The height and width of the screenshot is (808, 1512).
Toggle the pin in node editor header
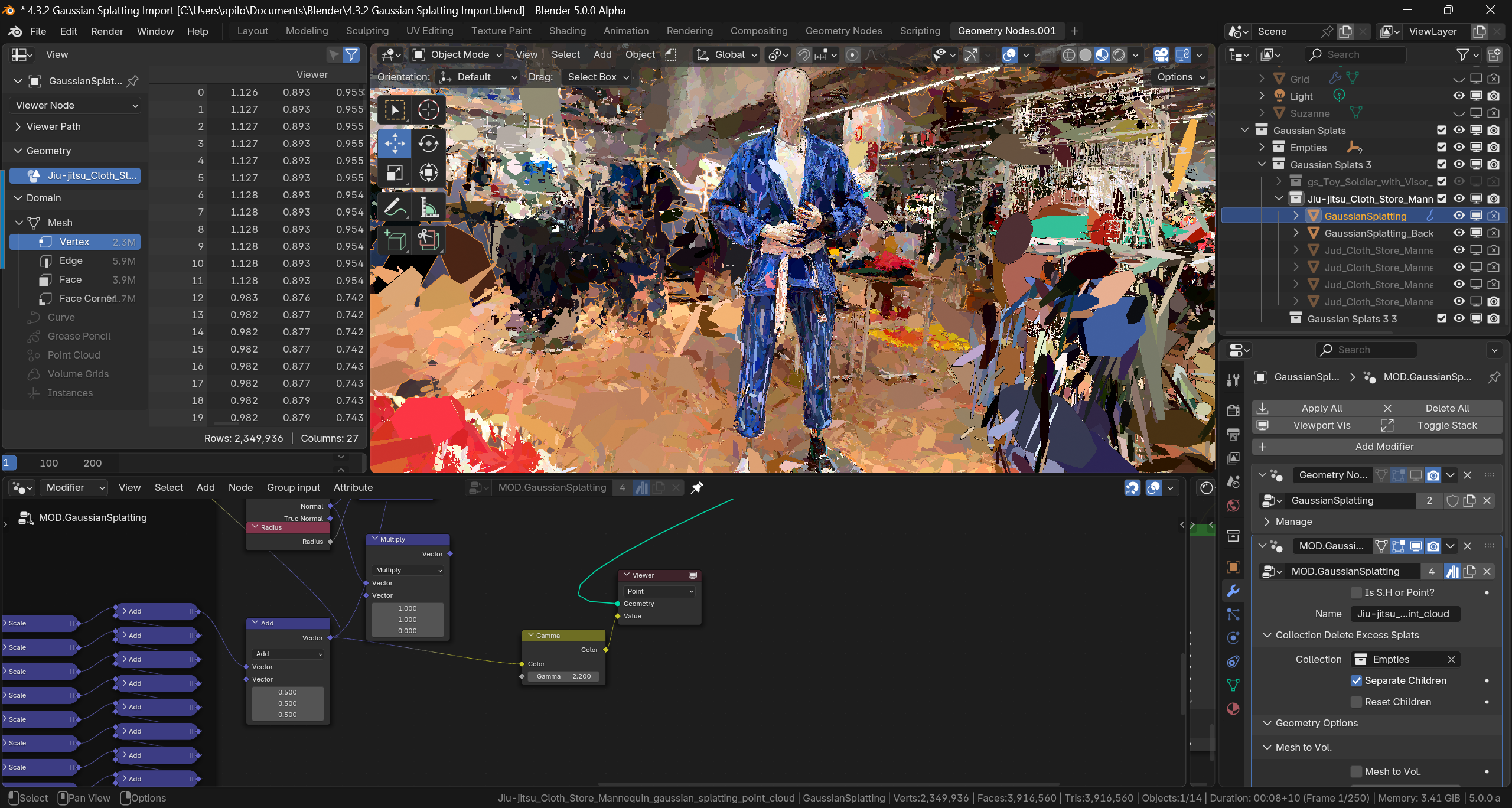click(x=697, y=487)
